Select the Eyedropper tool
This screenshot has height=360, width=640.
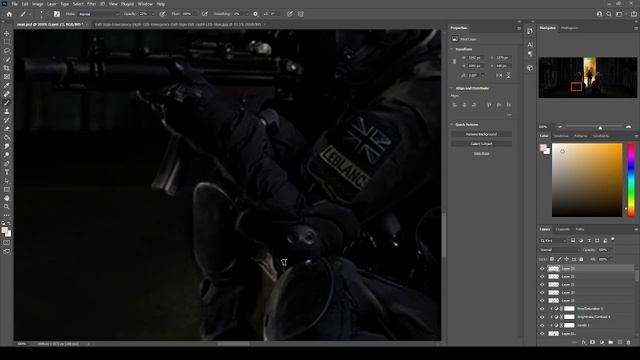(x=7, y=85)
